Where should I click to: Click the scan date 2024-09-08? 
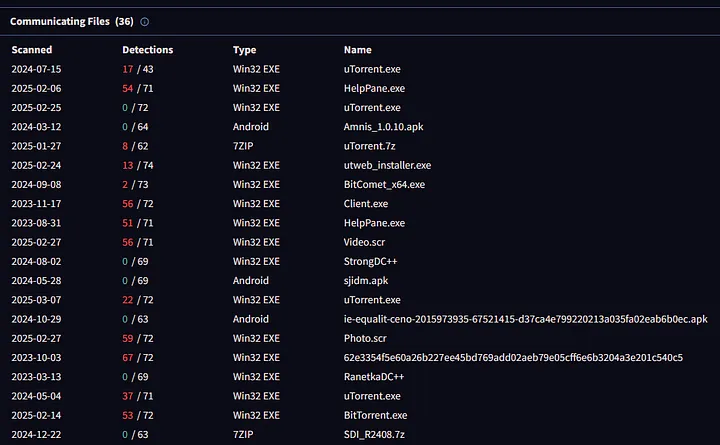[36, 185]
